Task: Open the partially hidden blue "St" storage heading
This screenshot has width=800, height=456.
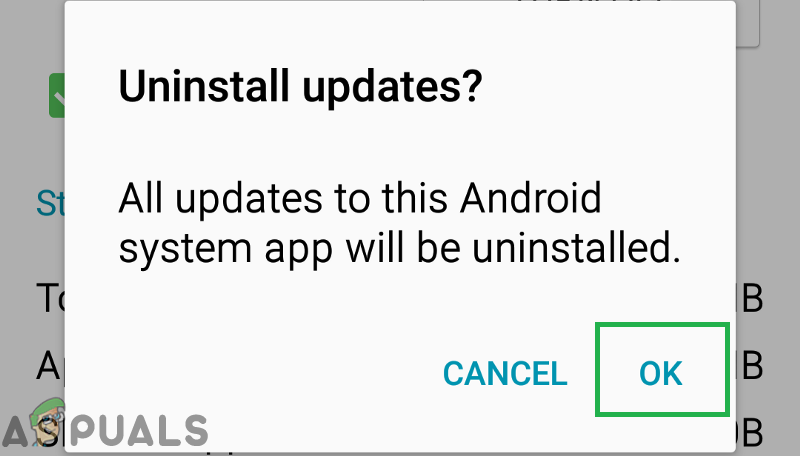Action: point(51,204)
